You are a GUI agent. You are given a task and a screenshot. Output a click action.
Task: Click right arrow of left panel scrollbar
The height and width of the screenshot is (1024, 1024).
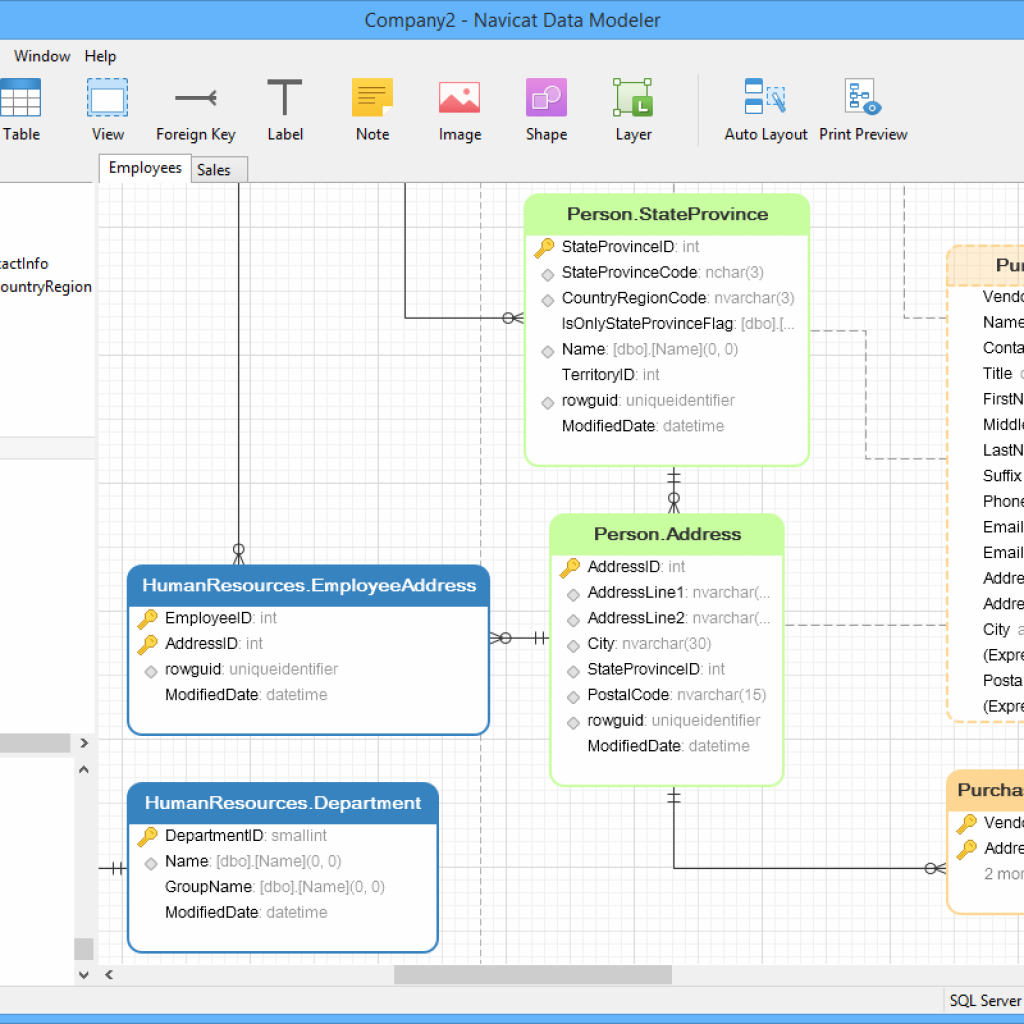point(84,743)
